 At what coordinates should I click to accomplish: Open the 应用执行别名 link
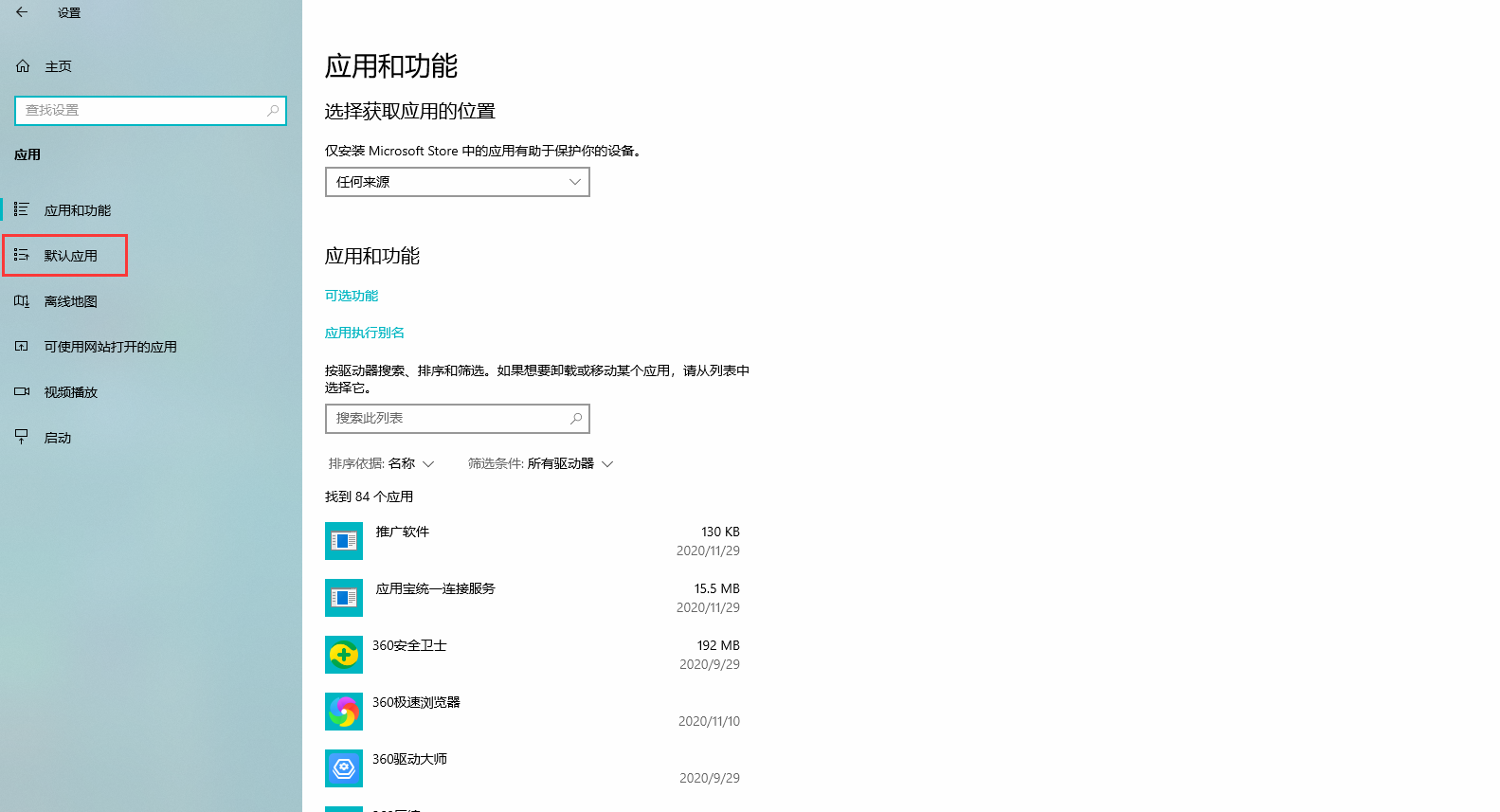365,333
